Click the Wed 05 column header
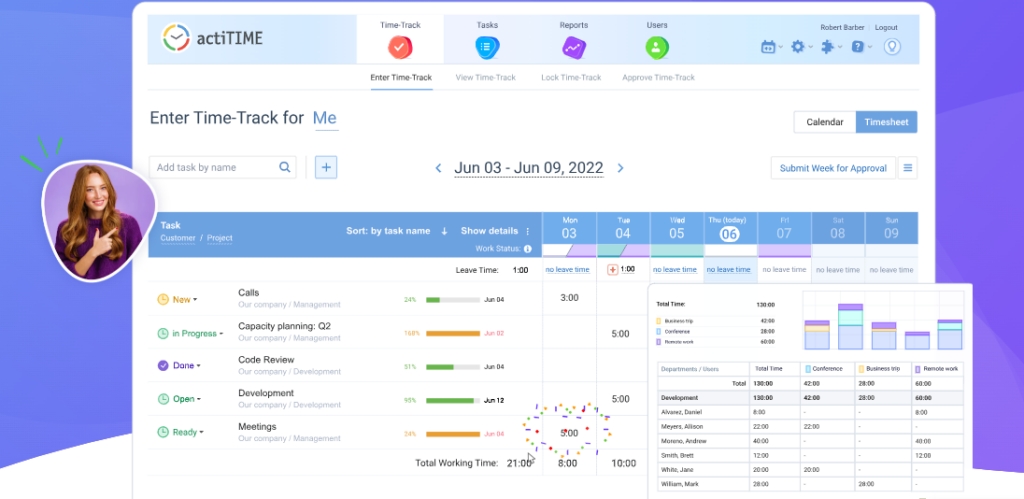This screenshot has height=499, width=1024. pyautogui.click(x=677, y=228)
